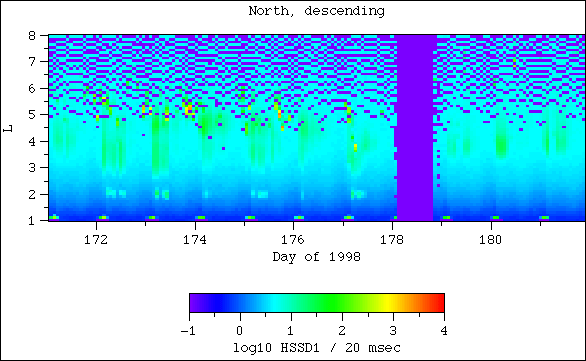Click the y-axis tick label 8

pos(32,36)
